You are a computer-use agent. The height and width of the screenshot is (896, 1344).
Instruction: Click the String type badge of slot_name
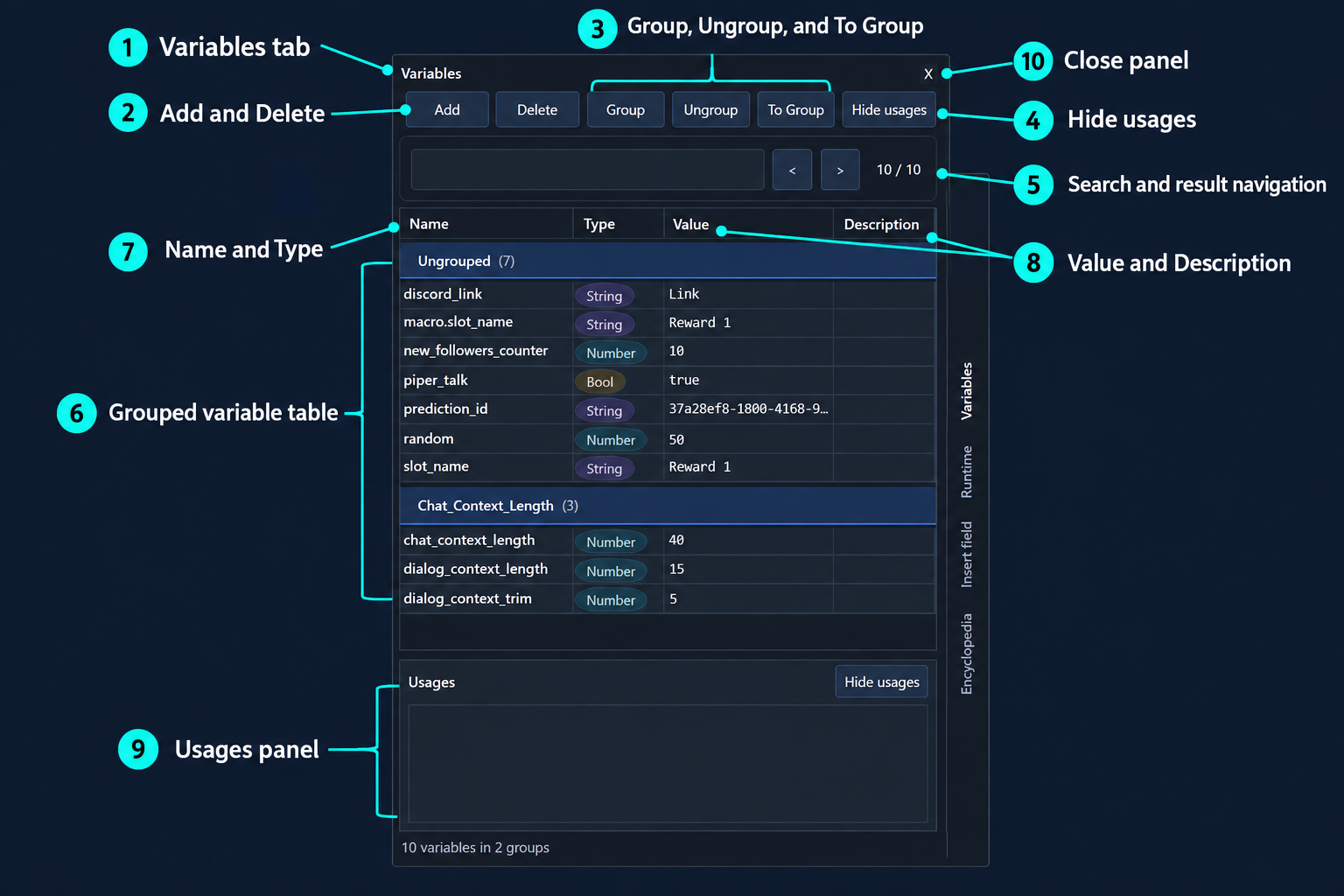coord(605,469)
